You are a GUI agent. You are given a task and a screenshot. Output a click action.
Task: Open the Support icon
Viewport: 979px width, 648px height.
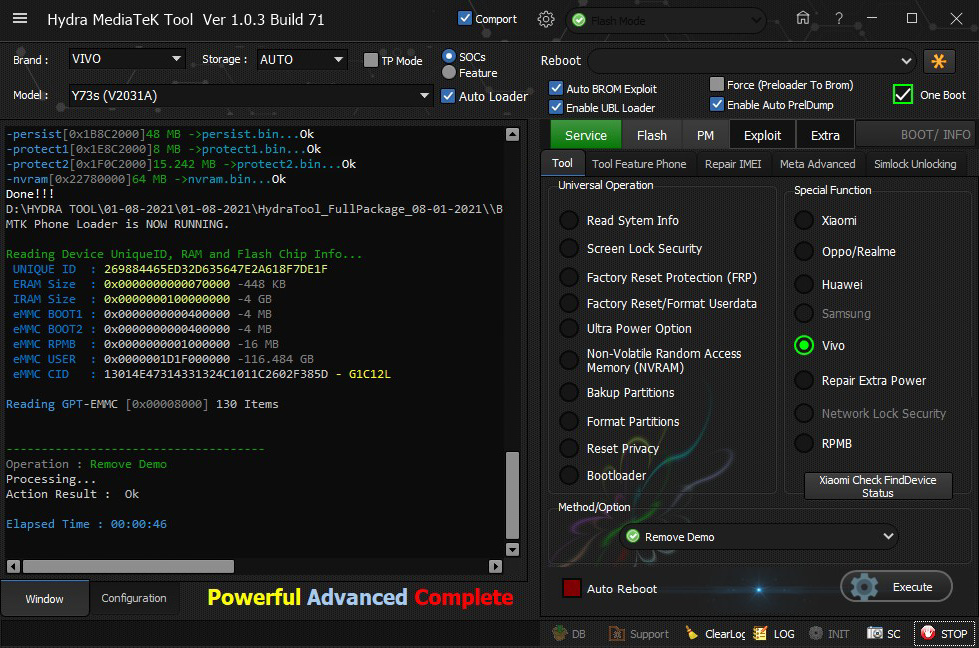click(638, 634)
